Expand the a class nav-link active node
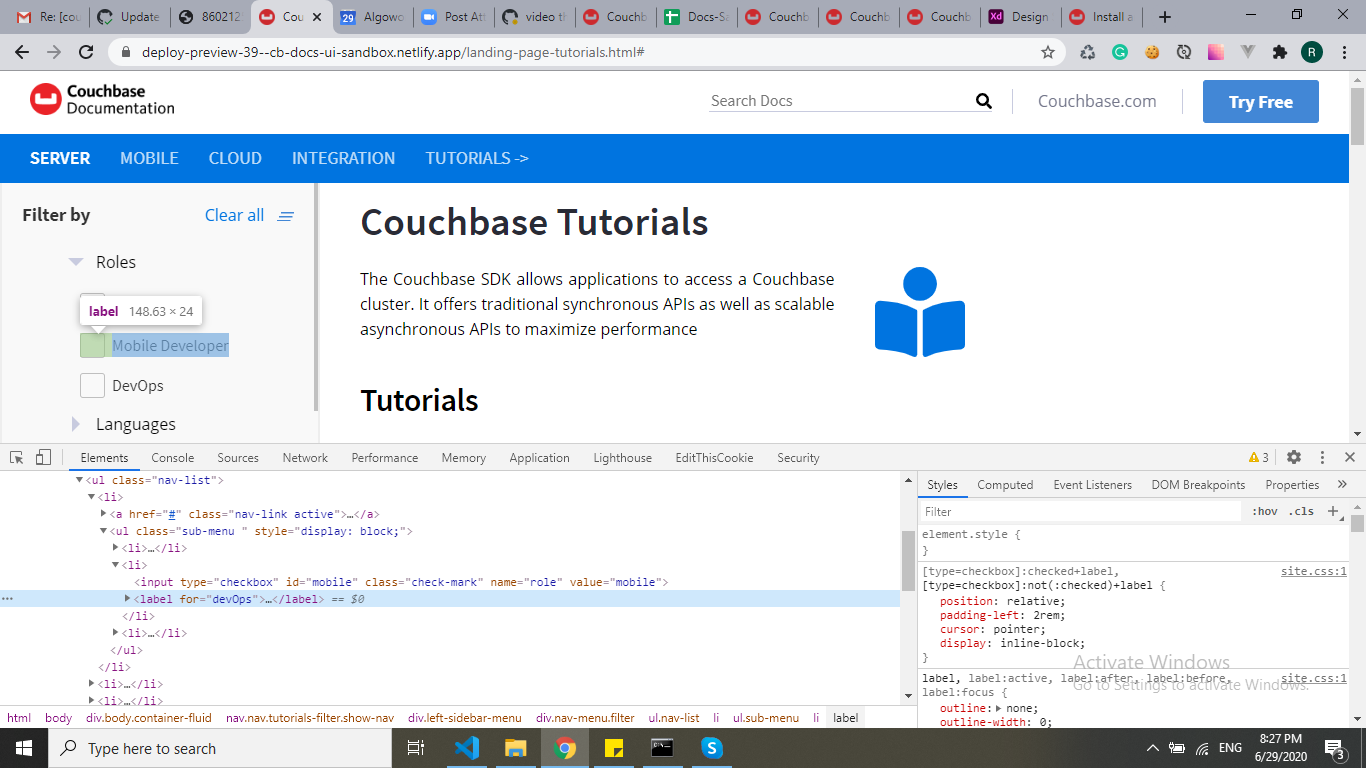Screen dimensions: 1366x768 coord(104,514)
